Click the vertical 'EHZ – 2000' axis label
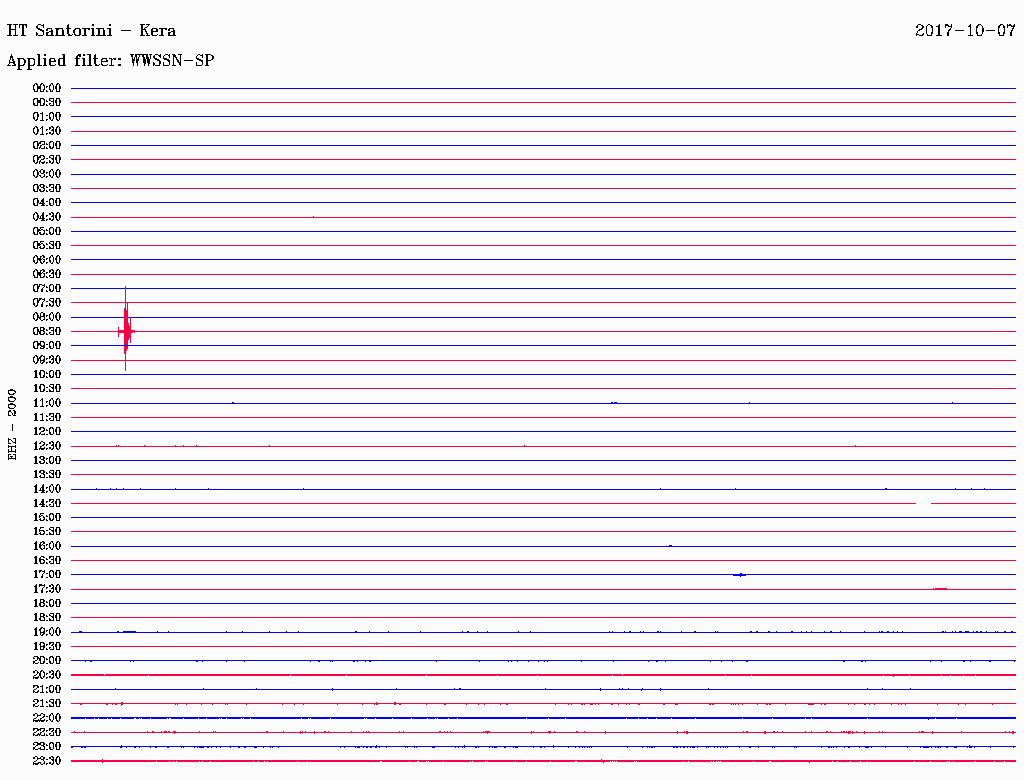 12,425
